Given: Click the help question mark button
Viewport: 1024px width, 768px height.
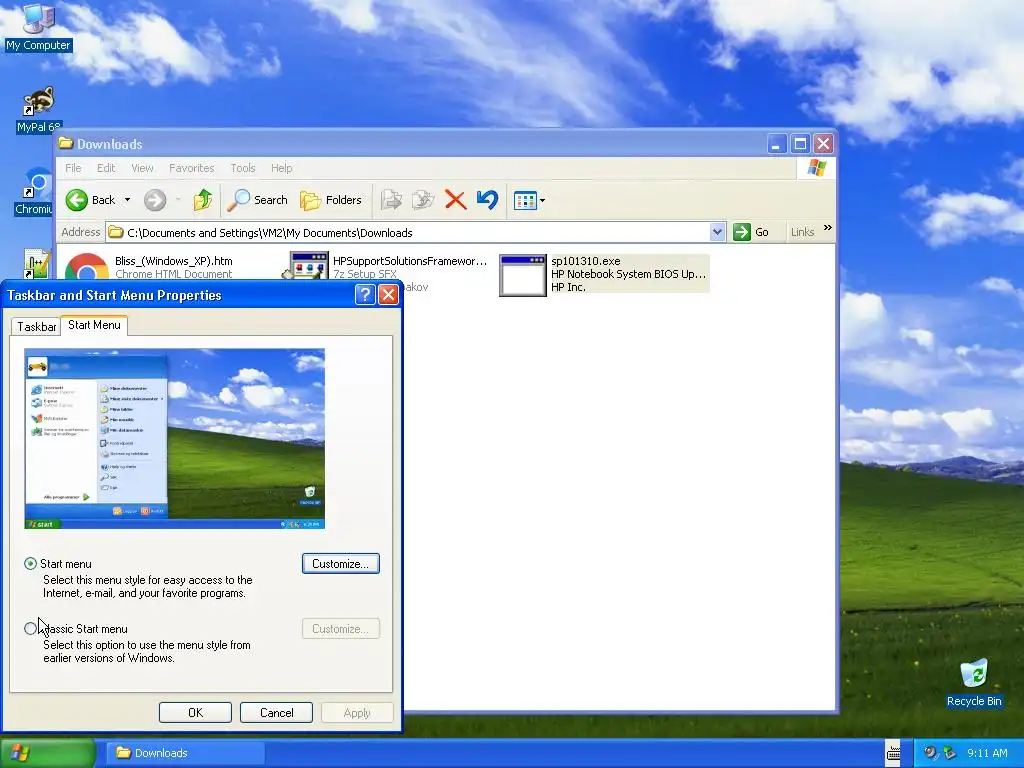Looking at the screenshot, I should (x=365, y=295).
